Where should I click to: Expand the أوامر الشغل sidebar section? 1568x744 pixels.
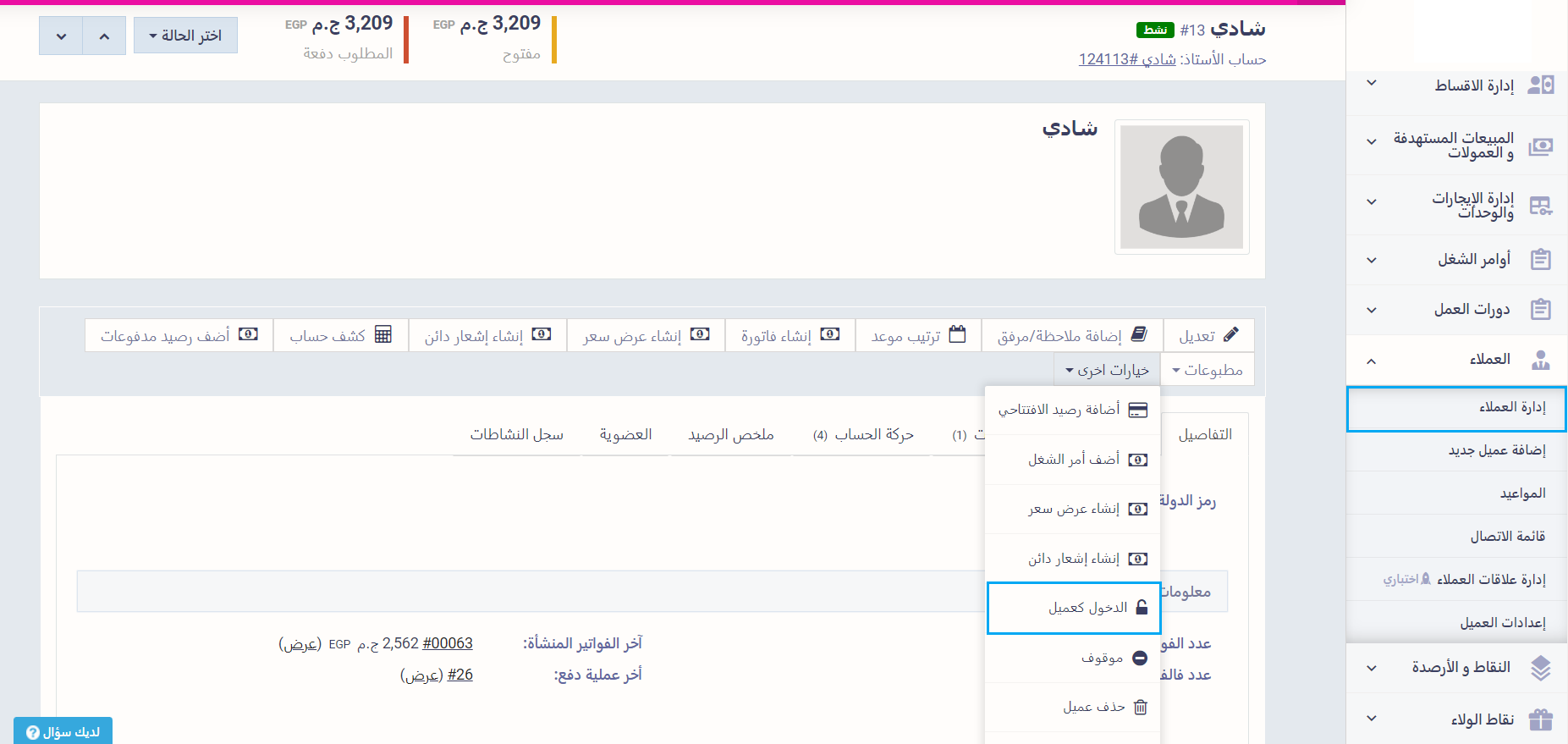(x=1371, y=260)
